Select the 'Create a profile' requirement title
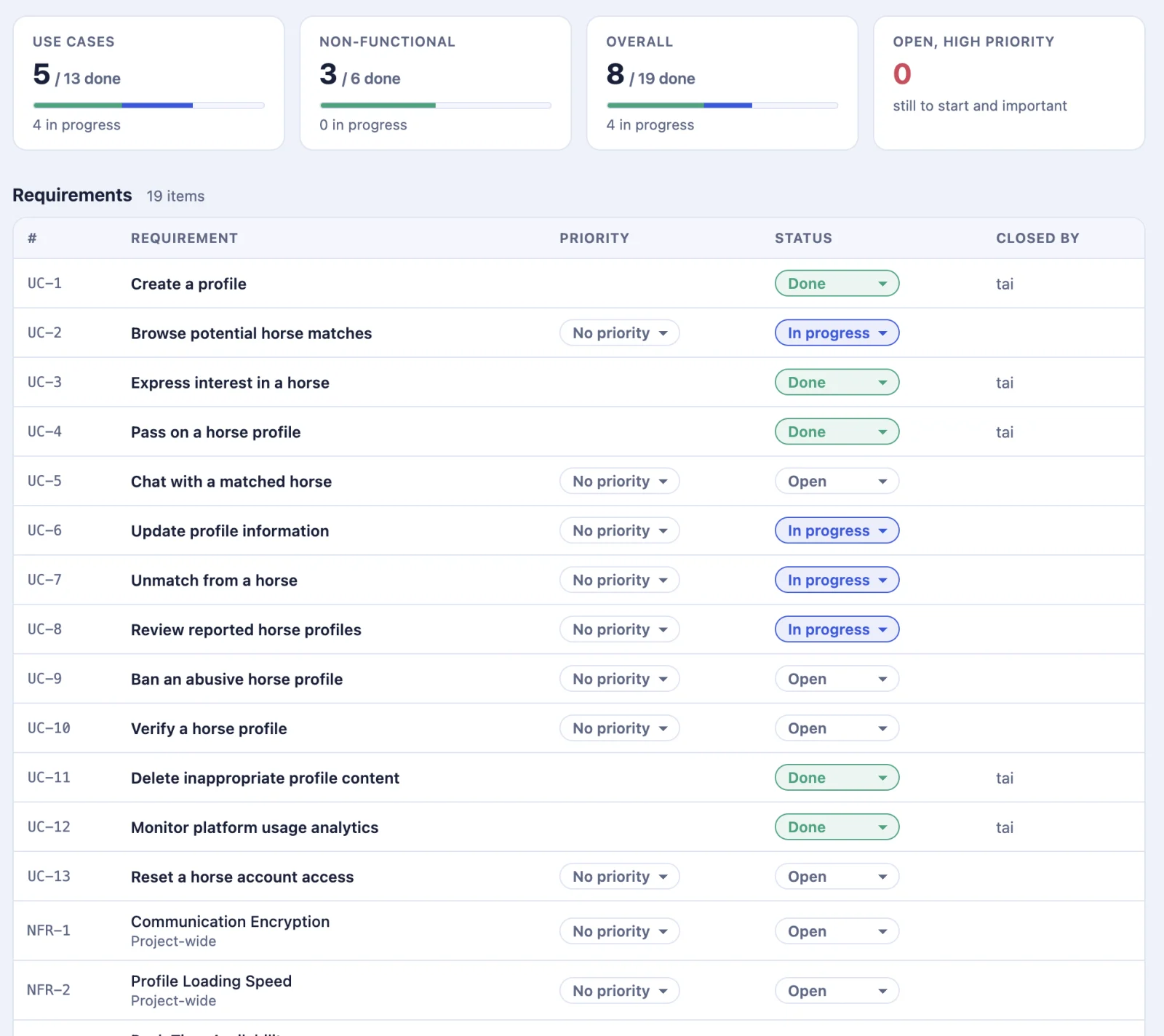 click(x=188, y=284)
